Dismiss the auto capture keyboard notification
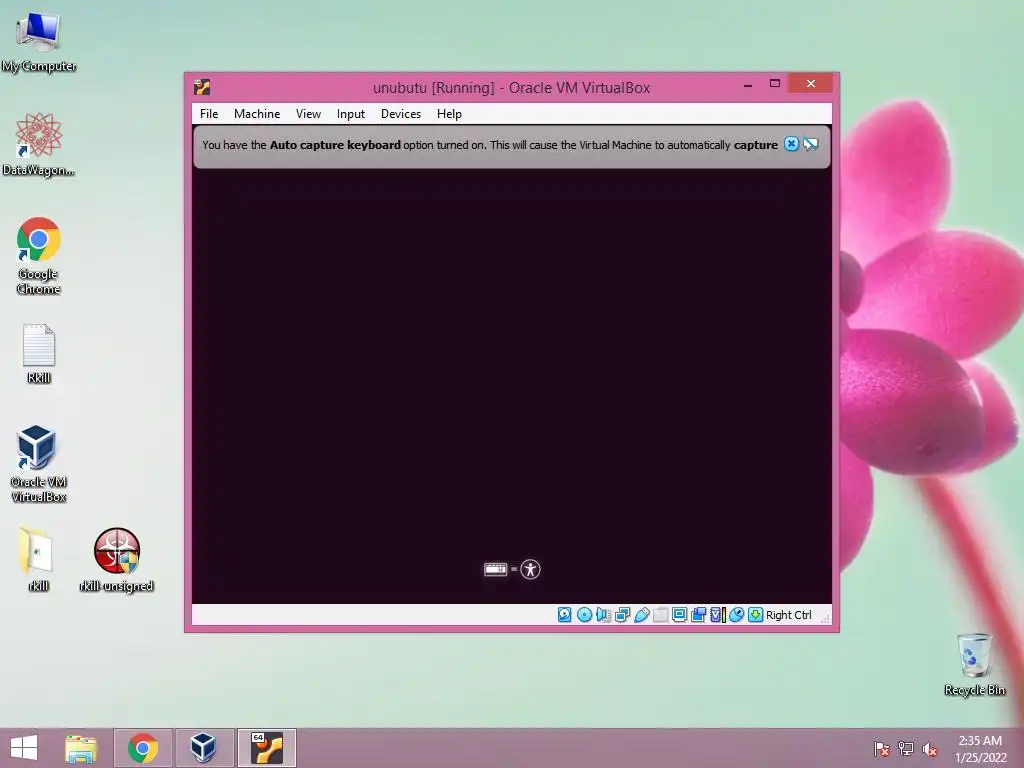 click(791, 144)
